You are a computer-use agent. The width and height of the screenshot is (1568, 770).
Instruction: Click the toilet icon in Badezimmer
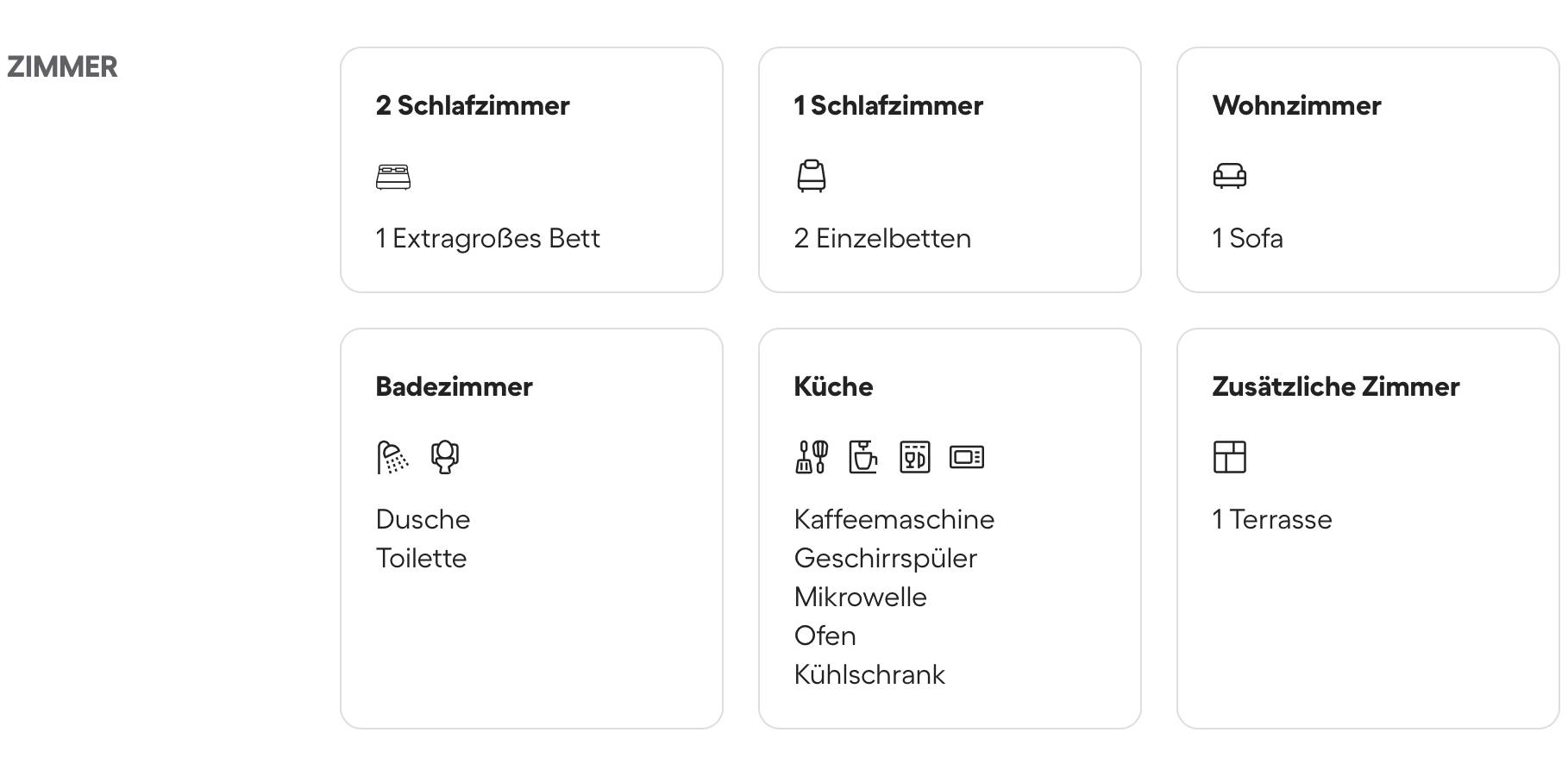pyautogui.click(x=445, y=457)
